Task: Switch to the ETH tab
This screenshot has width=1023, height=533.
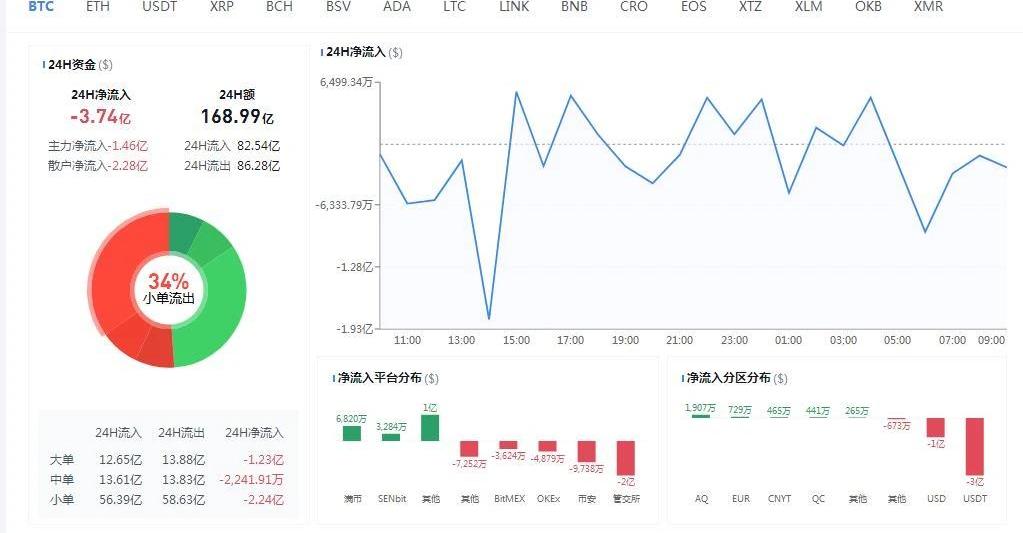Action: [x=98, y=6]
